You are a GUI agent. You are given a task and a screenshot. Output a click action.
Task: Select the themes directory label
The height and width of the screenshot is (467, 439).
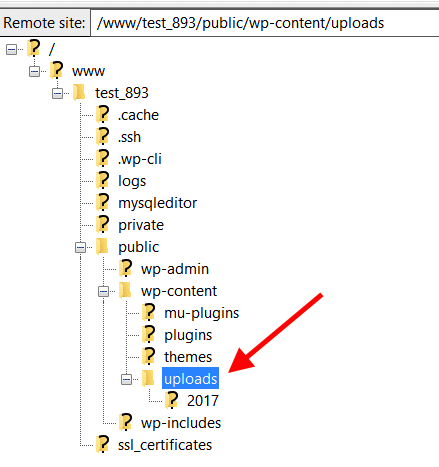pyautogui.click(x=188, y=357)
